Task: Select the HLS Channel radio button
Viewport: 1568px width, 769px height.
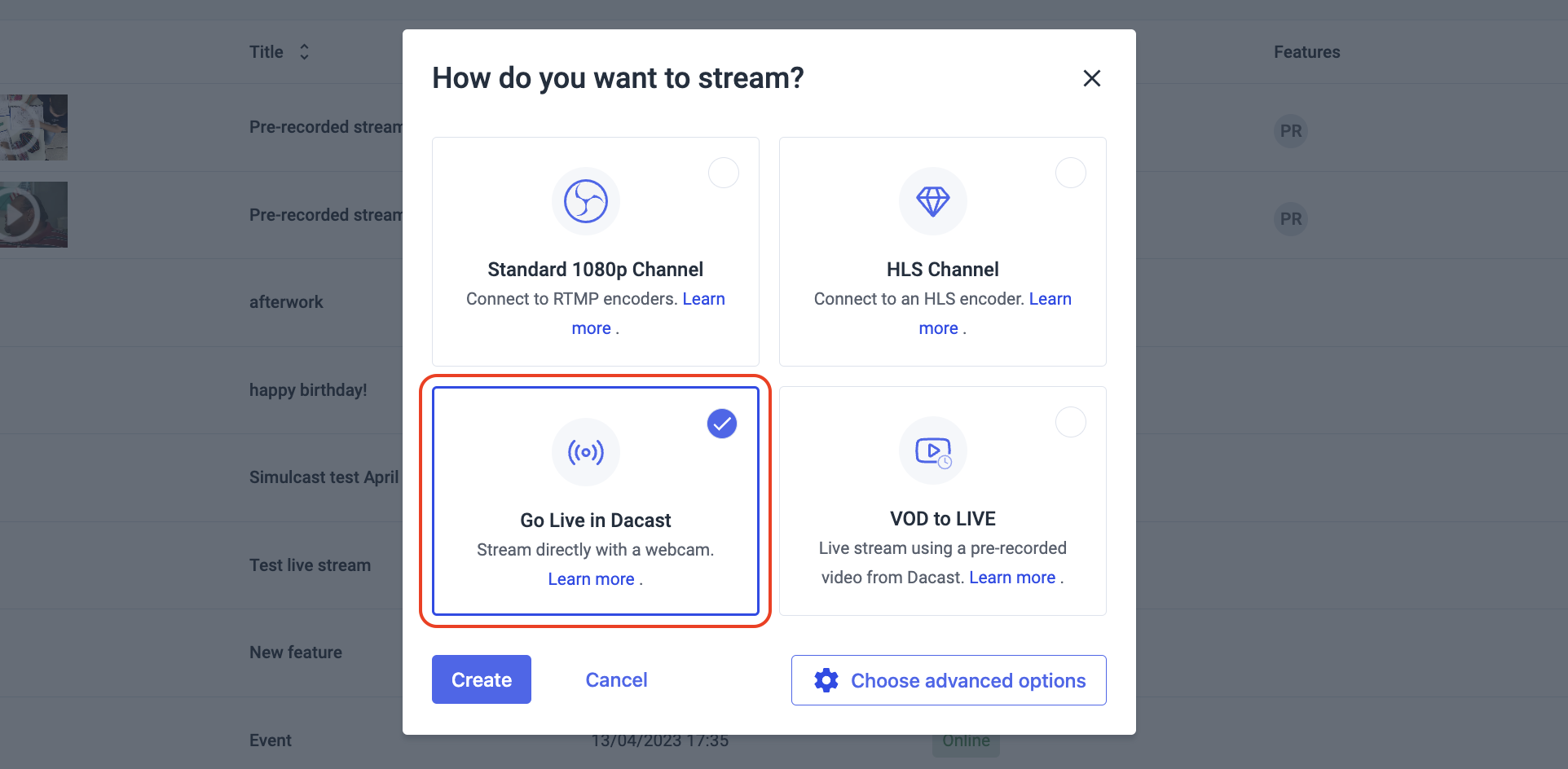Action: coord(1071,172)
